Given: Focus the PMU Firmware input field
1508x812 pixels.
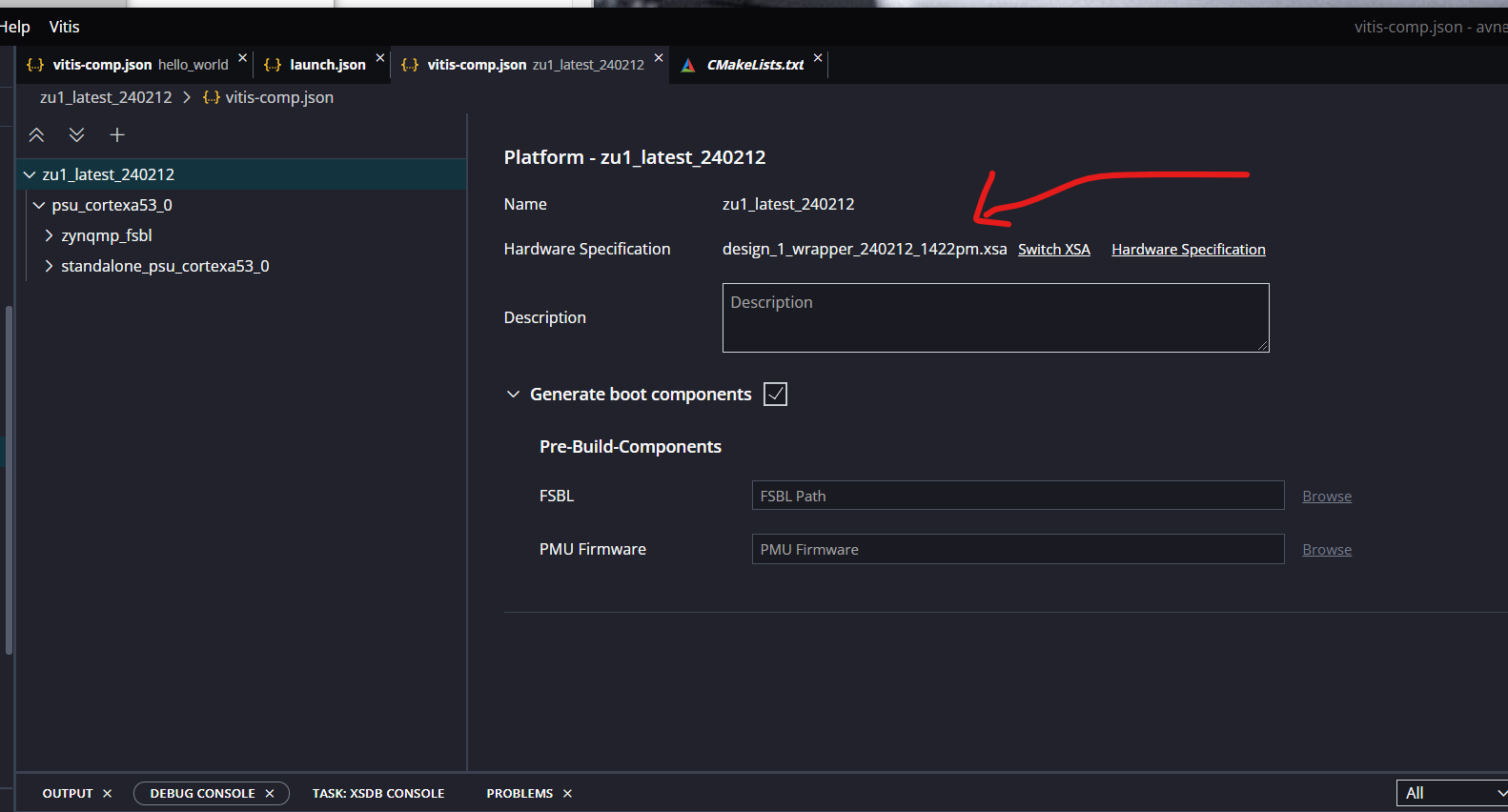Looking at the screenshot, I should pyautogui.click(x=1018, y=549).
